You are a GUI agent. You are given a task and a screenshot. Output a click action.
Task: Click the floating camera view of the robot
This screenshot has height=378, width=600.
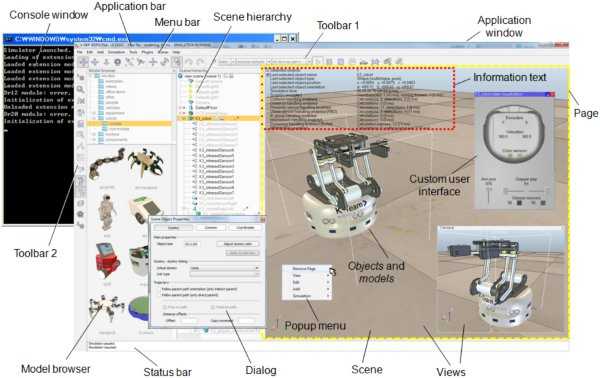coord(501,279)
